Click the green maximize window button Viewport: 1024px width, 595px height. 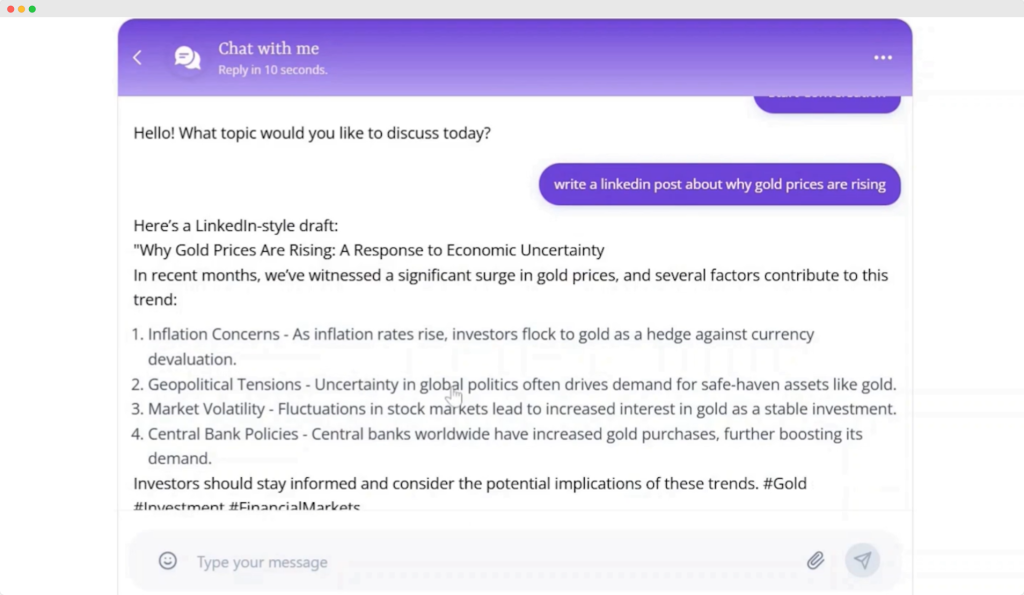(33, 9)
